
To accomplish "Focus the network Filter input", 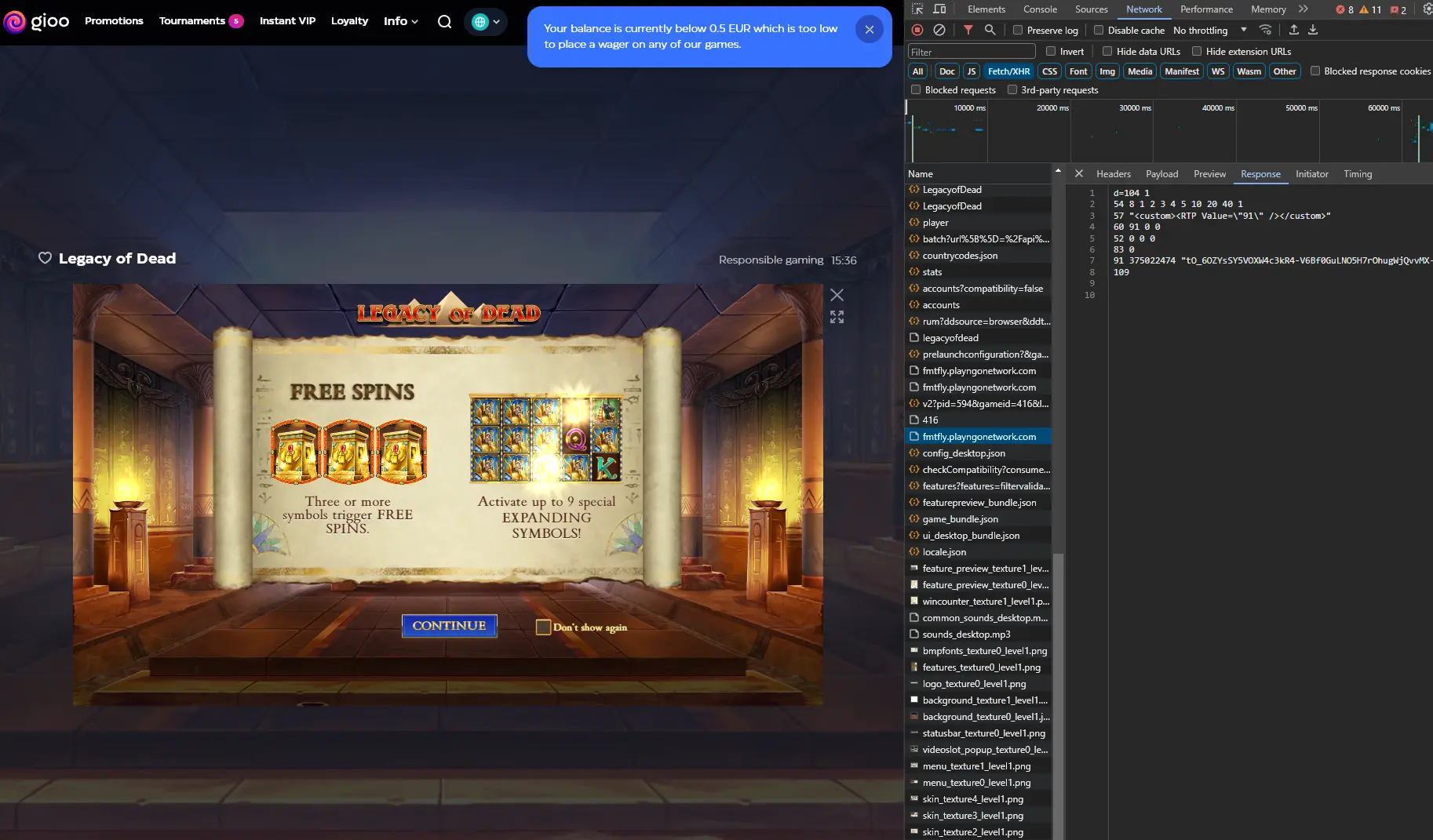I will (x=972, y=52).
